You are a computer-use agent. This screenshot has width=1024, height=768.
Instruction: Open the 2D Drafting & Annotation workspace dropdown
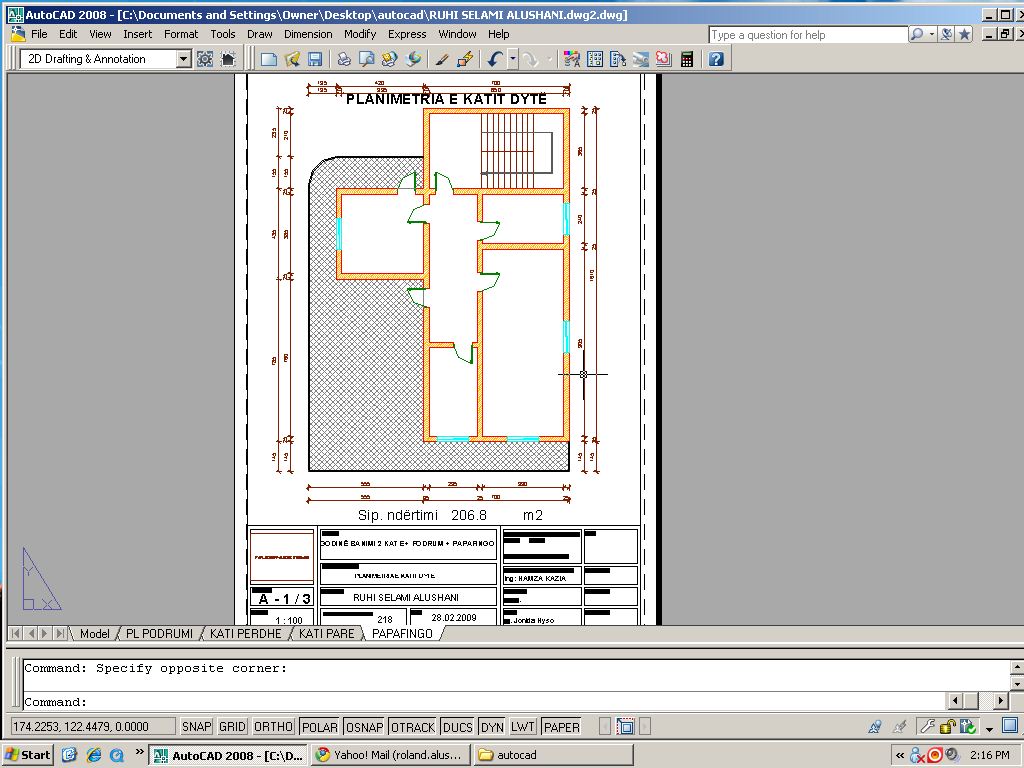[x=183, y=59]
